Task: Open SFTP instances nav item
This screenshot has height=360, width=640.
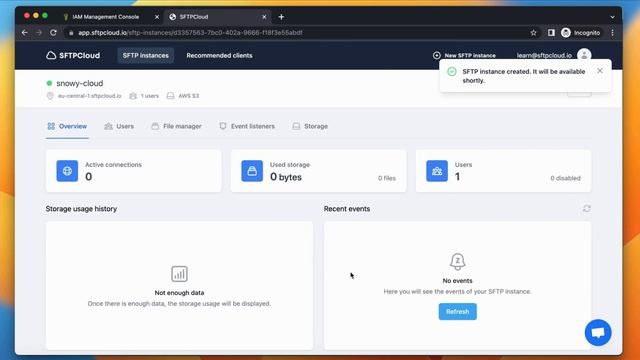Action: [x=146, y=56]
